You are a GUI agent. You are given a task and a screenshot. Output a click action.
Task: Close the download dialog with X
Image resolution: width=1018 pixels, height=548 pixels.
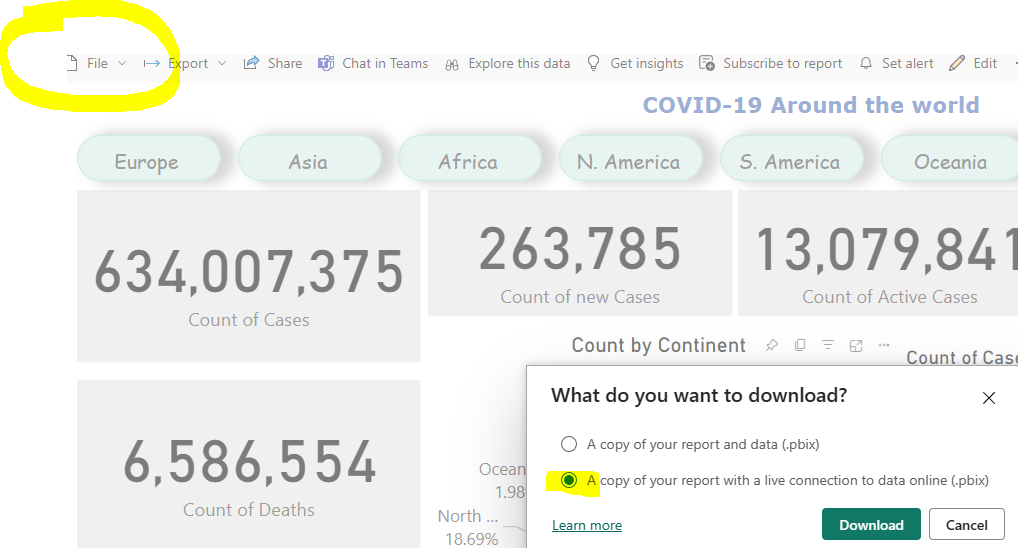(x=989, y=398)
